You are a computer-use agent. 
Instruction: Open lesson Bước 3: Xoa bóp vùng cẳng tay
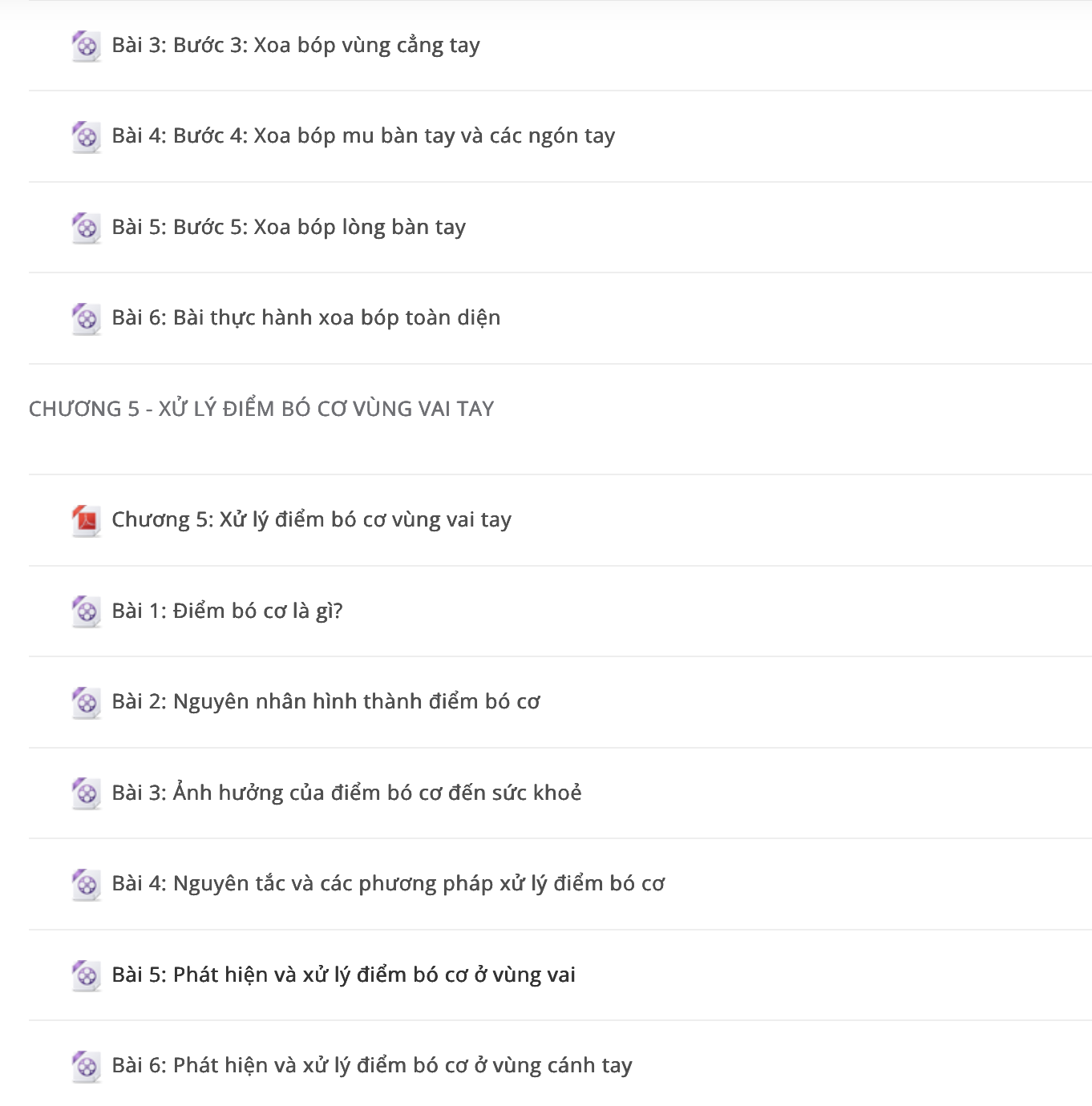(x=296, y=46)
